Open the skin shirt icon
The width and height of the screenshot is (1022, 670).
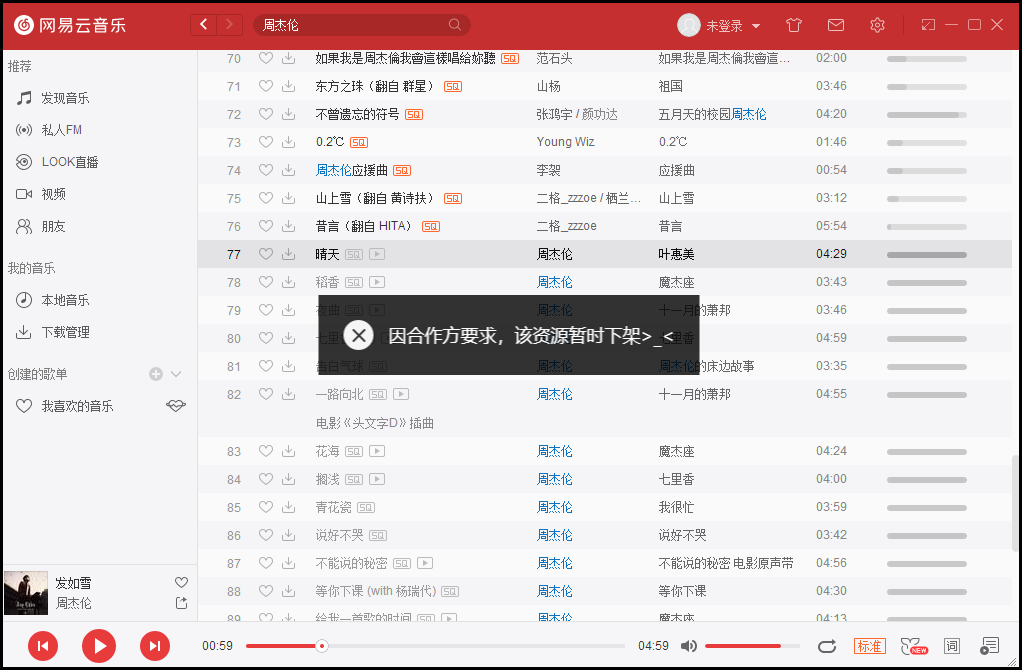793,25
